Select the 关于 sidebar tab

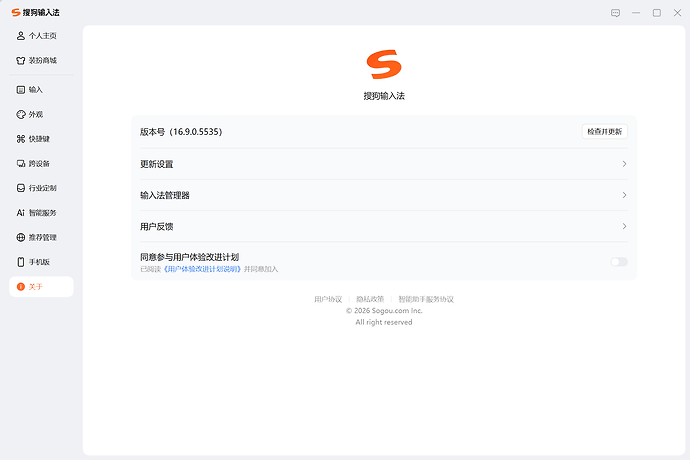click(41, 287)
